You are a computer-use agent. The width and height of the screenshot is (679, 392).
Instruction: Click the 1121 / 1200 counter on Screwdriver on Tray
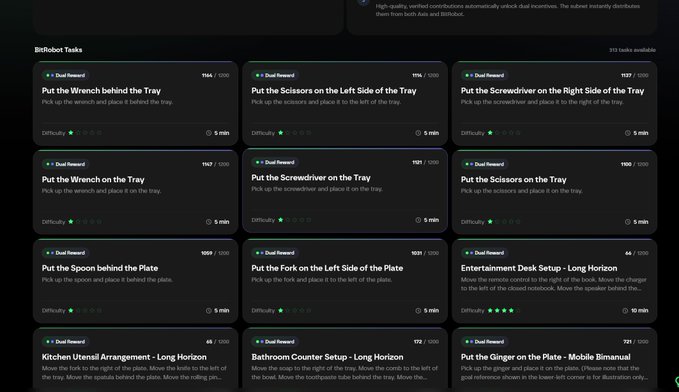coord(425,162)
